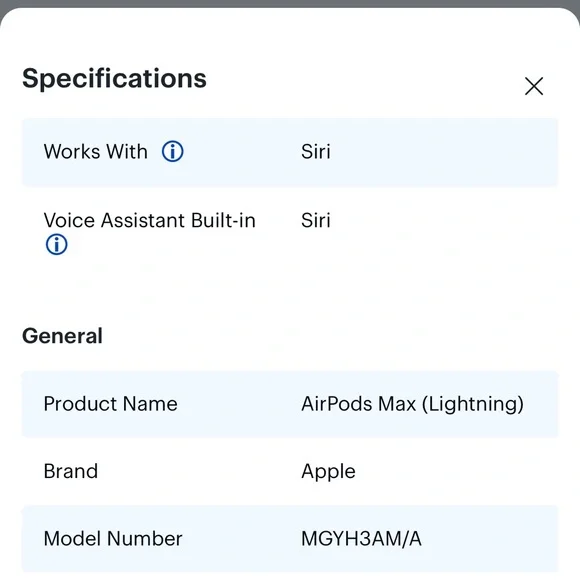Click the Specifications heading
The width and height of the screenshot is (580, 580).
(x=114, y=79)
